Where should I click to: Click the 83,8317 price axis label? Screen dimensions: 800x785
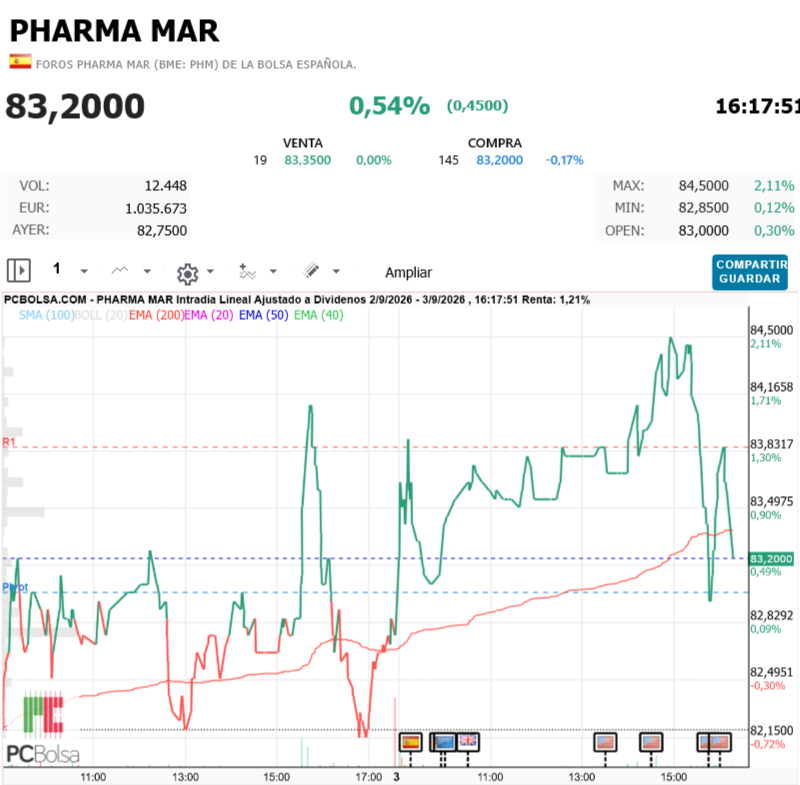click(771, 444)
